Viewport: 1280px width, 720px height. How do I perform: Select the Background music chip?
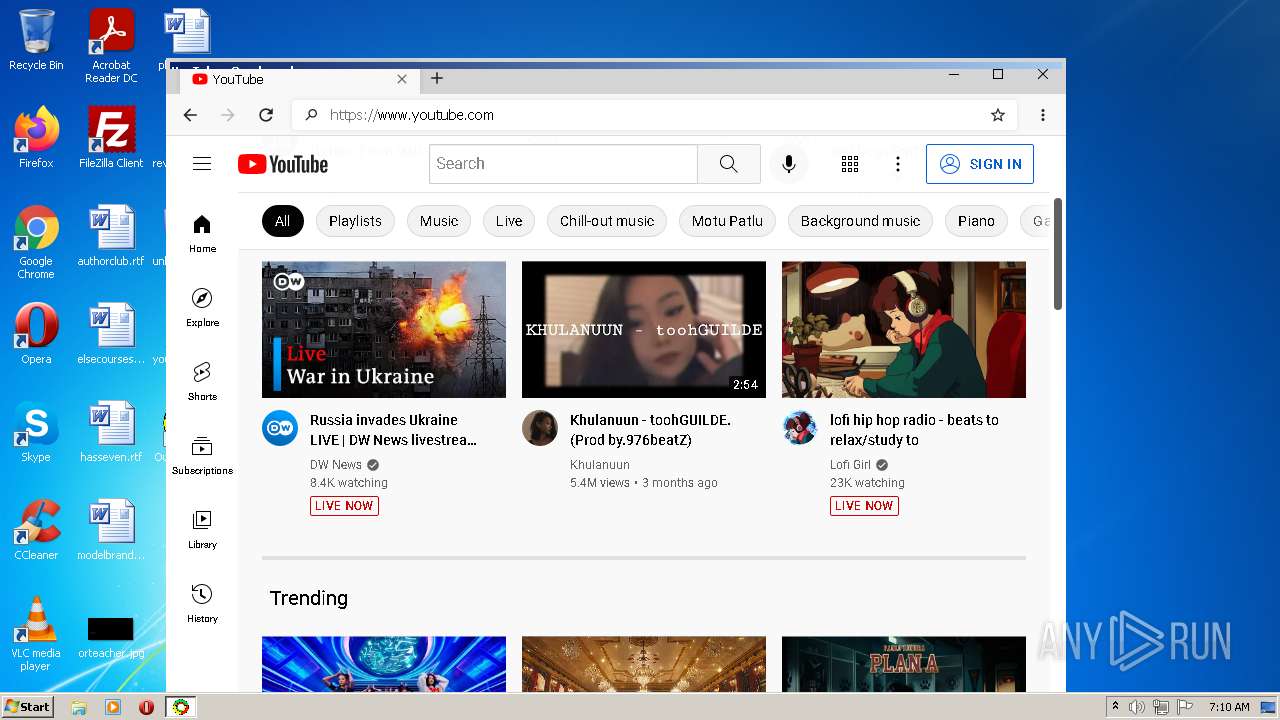pyautogui.click(x=860, y=221)
